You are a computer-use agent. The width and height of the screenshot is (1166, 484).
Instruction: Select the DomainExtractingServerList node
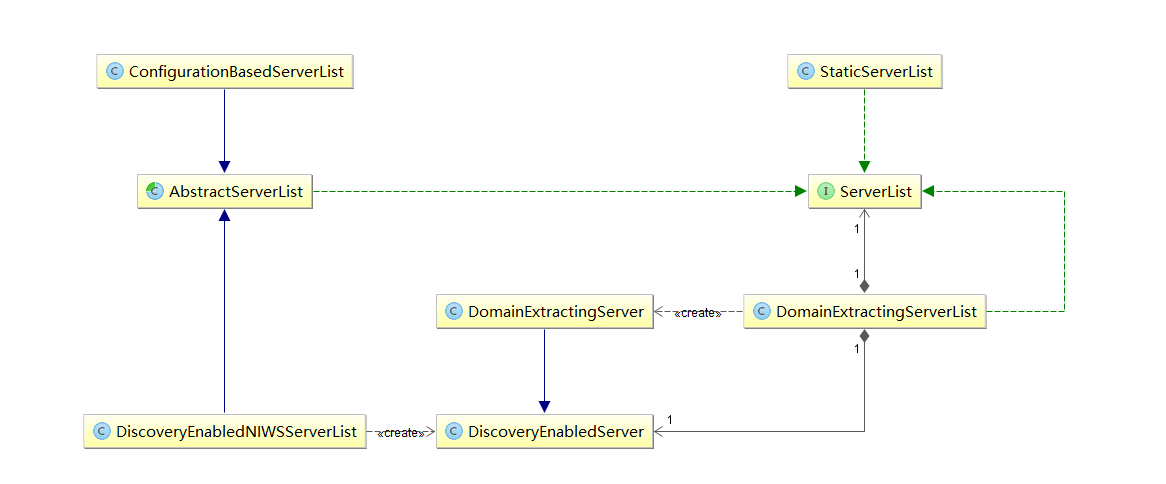click(865, 312)
